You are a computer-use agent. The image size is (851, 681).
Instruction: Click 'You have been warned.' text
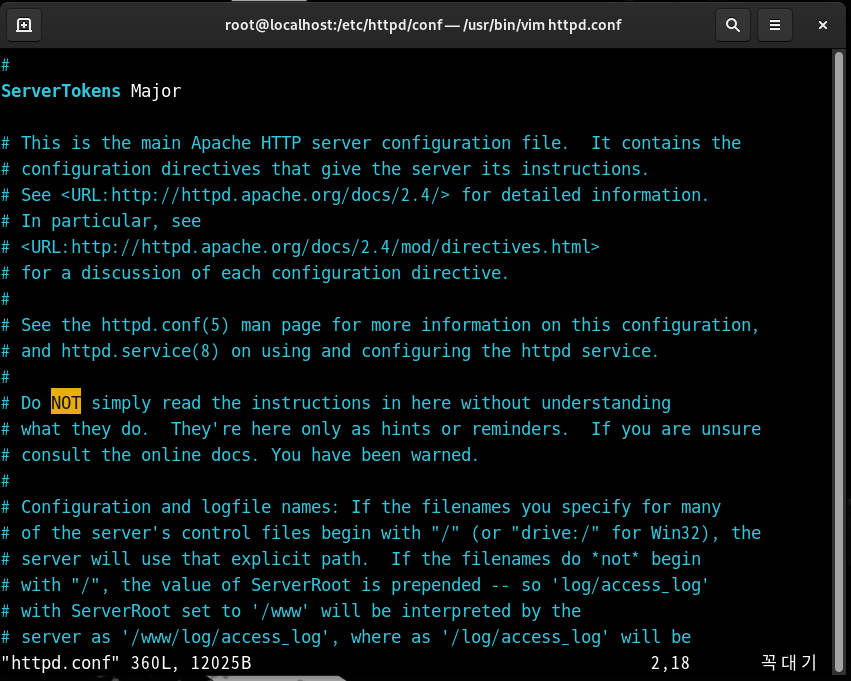[374, 455]
